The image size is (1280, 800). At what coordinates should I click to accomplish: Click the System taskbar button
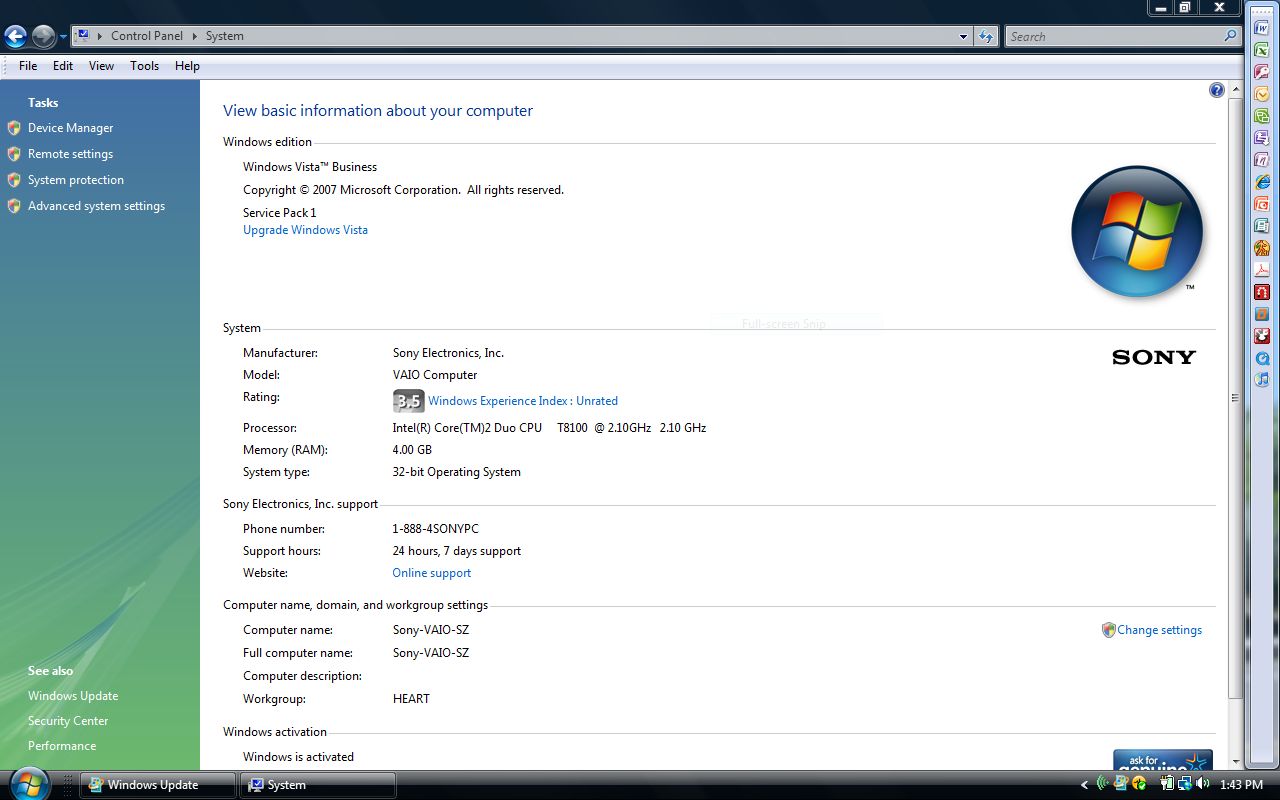[318, 785]
